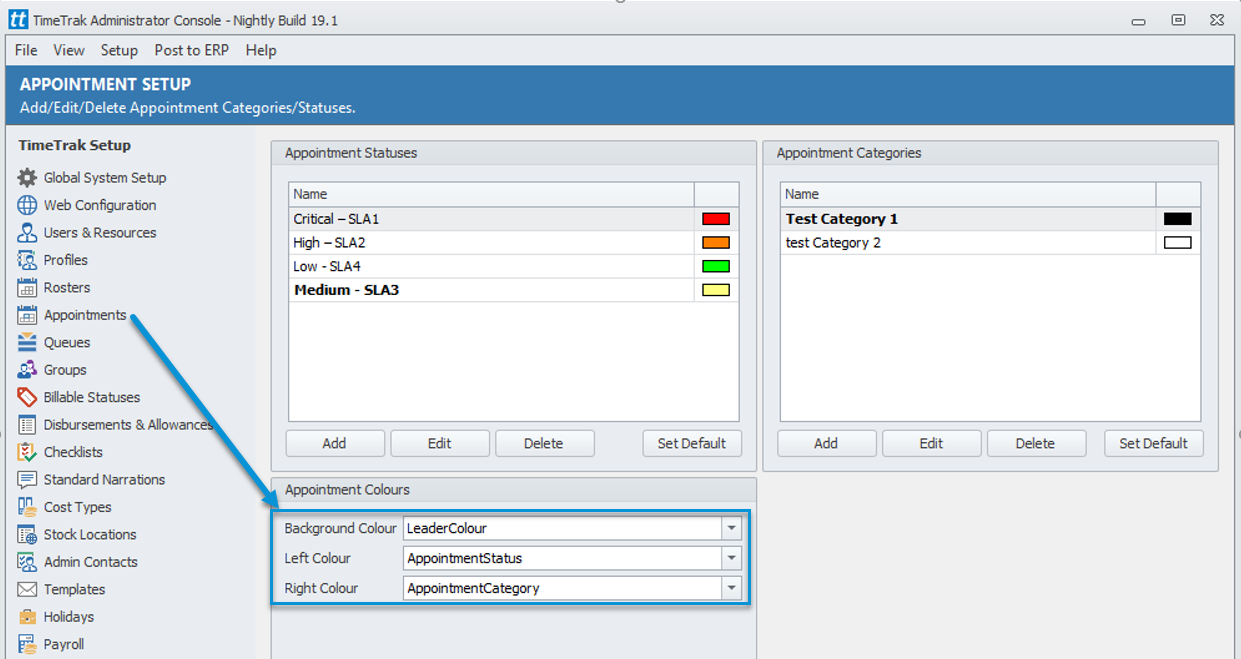This screenshot has height=659, width=1241.
Task: Click the Checklists icon in sidebar
Action: tap(27, 453)
